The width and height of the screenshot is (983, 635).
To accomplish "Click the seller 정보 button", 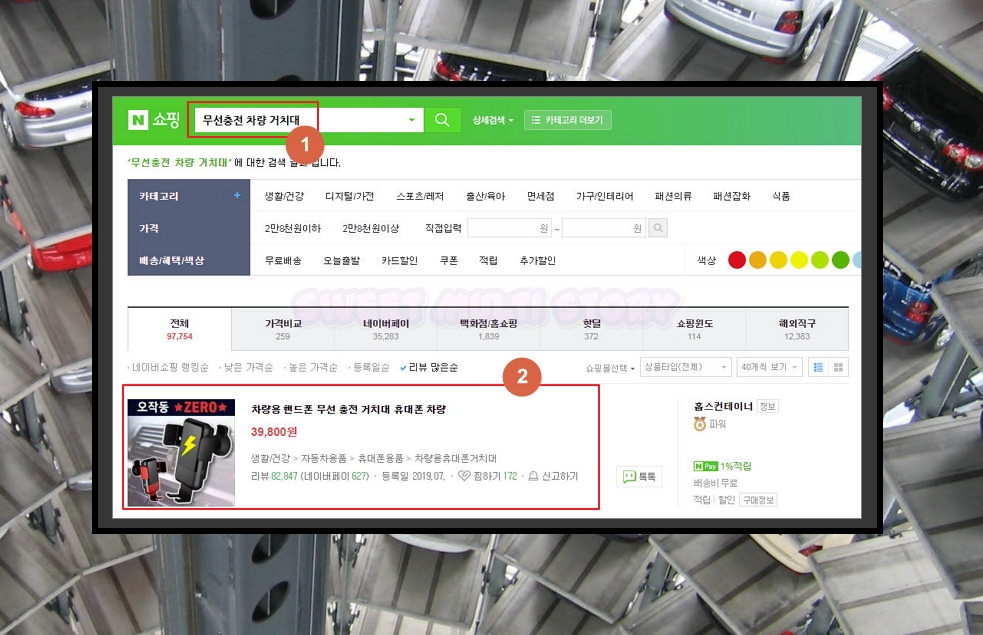I will [x=767, y=406].
